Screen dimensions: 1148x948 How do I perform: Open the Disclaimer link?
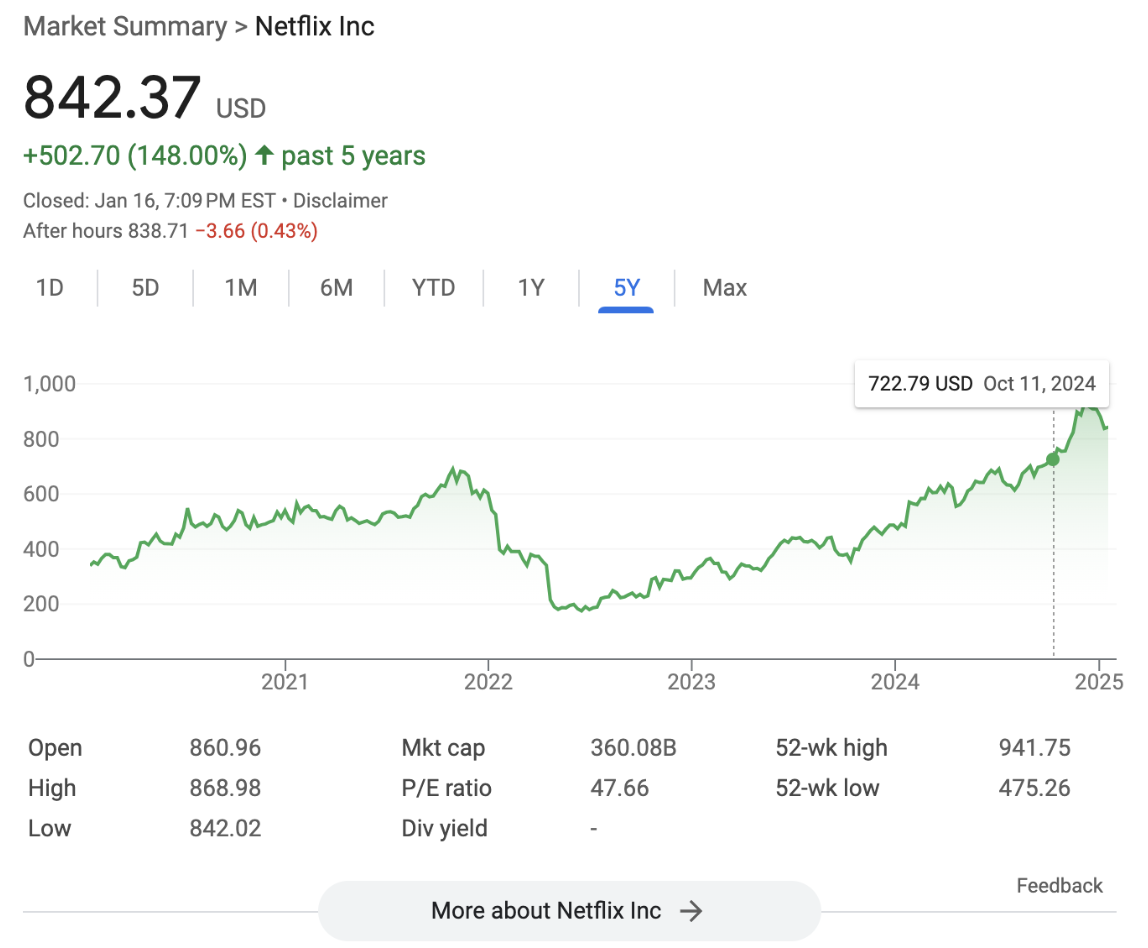(x=340, y=201)
